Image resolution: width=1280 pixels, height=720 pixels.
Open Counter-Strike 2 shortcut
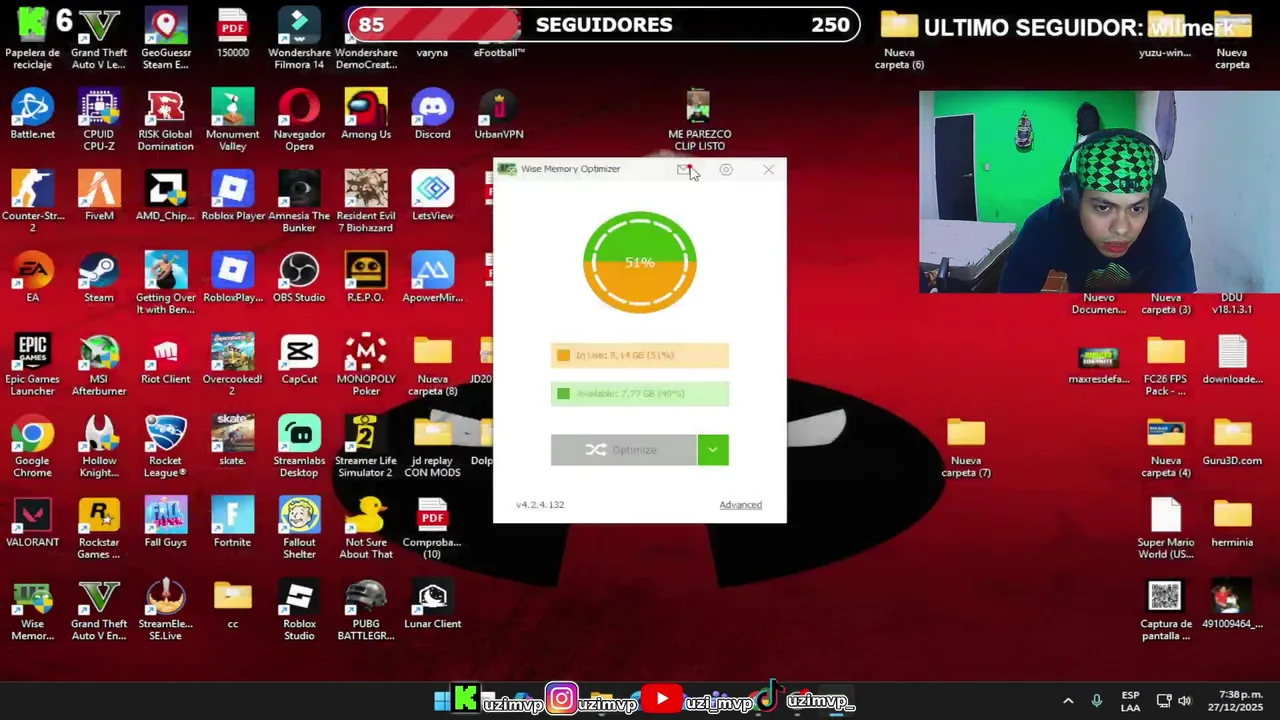click(x=33, y=202)
